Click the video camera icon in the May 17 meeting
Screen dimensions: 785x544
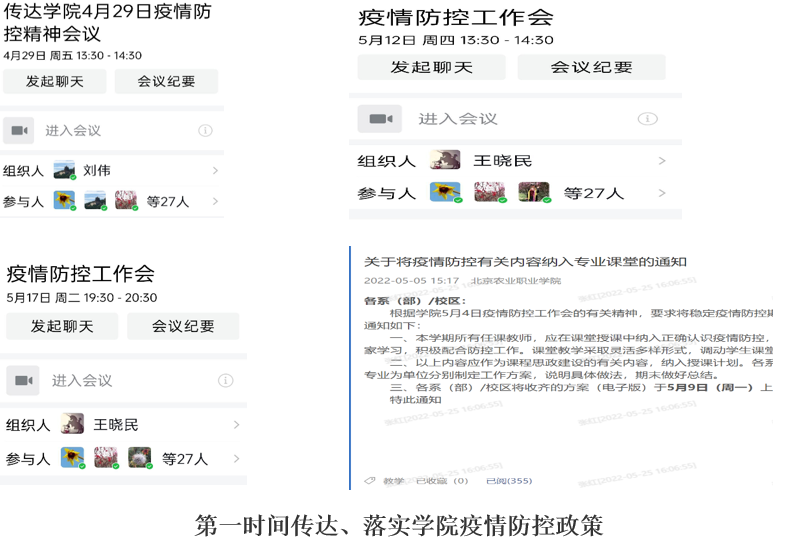click(23, 380)
